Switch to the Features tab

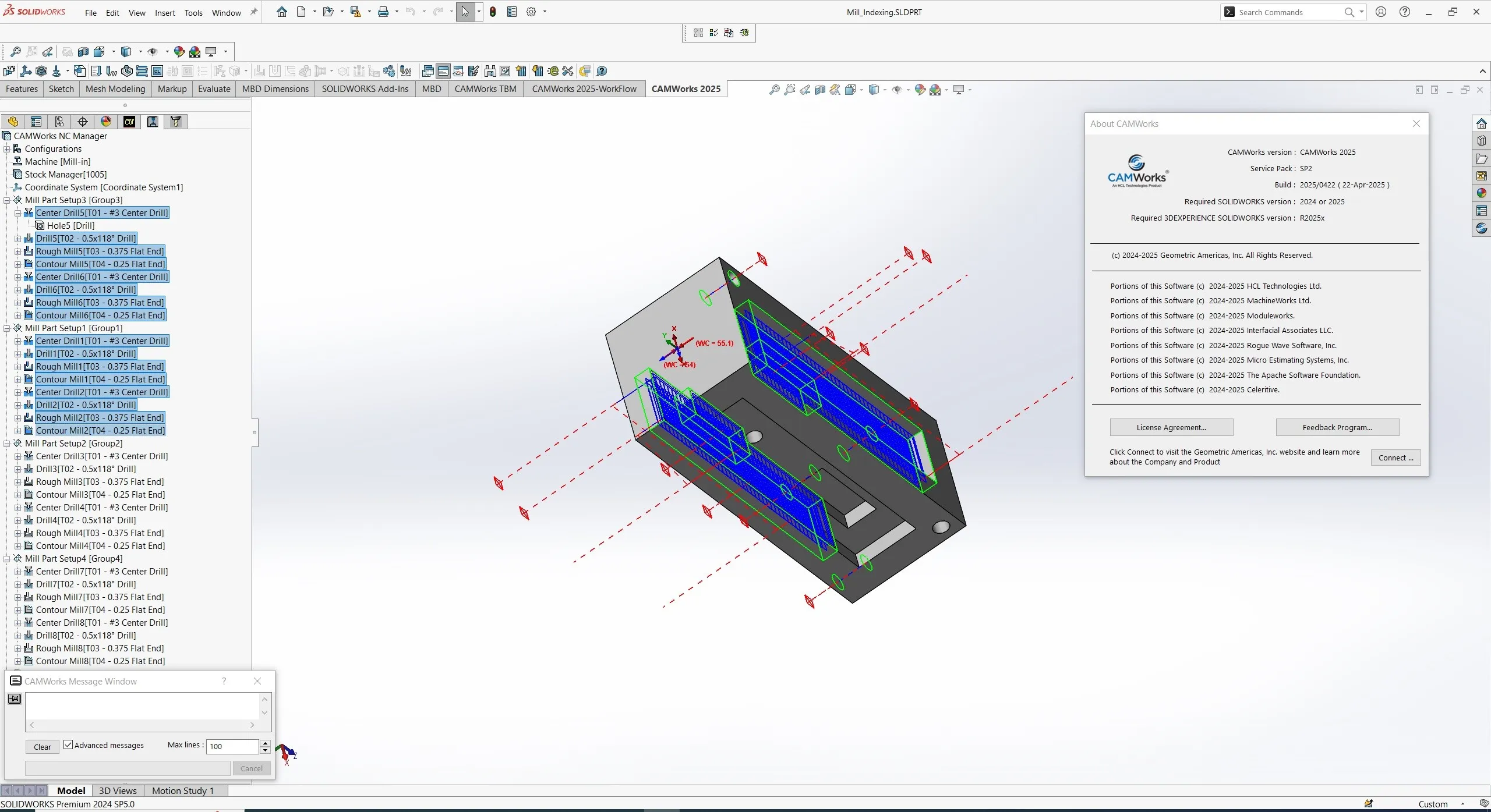[x=22, y=88]
